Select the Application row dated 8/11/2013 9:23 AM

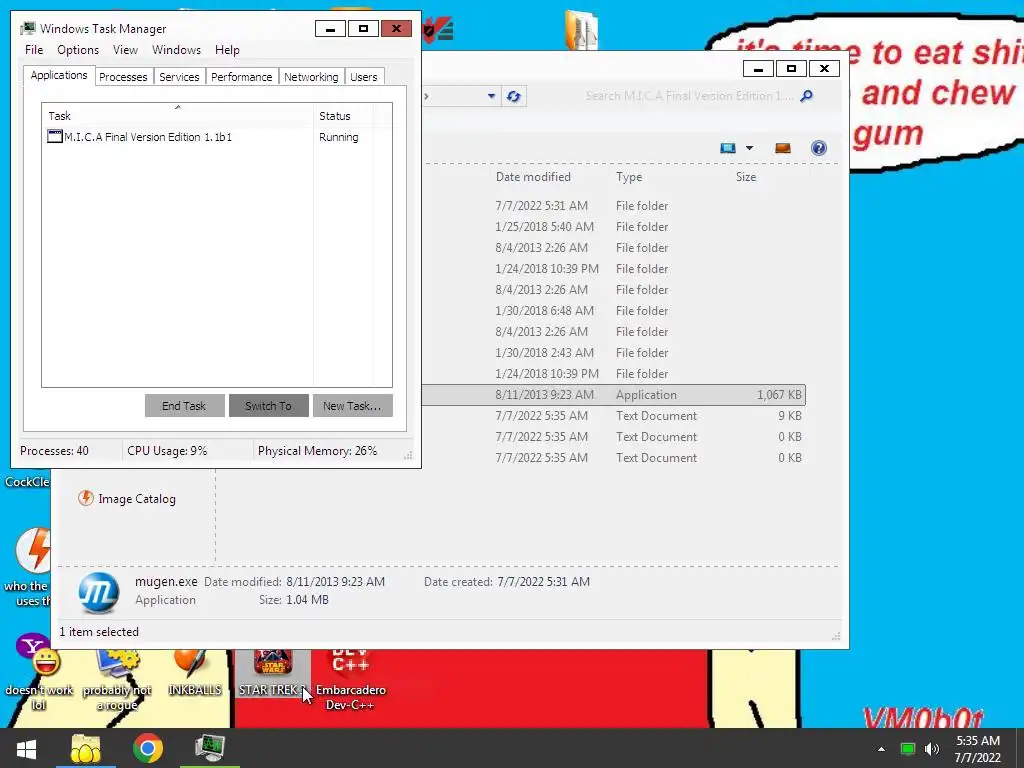(x=613, y=395)
